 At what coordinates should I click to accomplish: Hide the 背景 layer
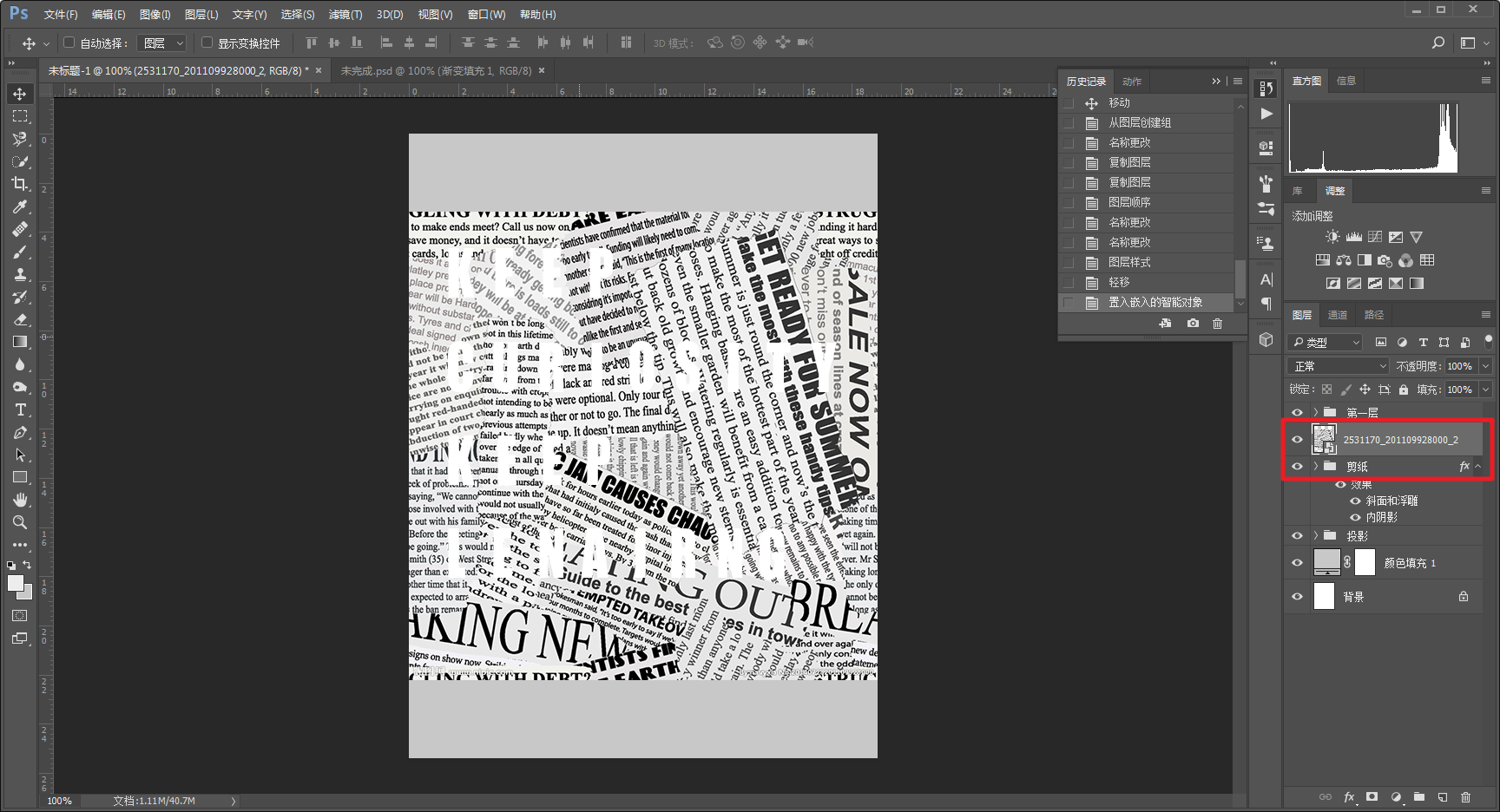tap(1297, 597)
